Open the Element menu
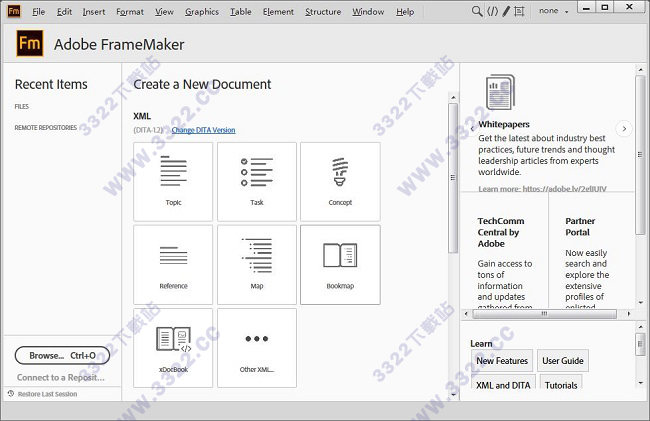 [278, 12]
